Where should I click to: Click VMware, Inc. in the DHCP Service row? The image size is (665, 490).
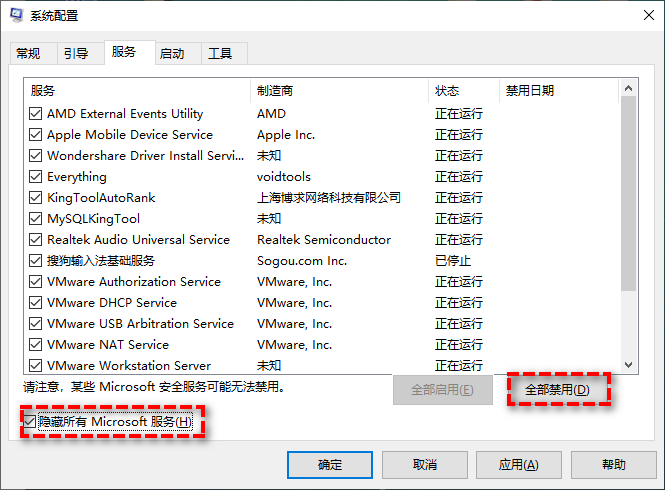(294, 303)
